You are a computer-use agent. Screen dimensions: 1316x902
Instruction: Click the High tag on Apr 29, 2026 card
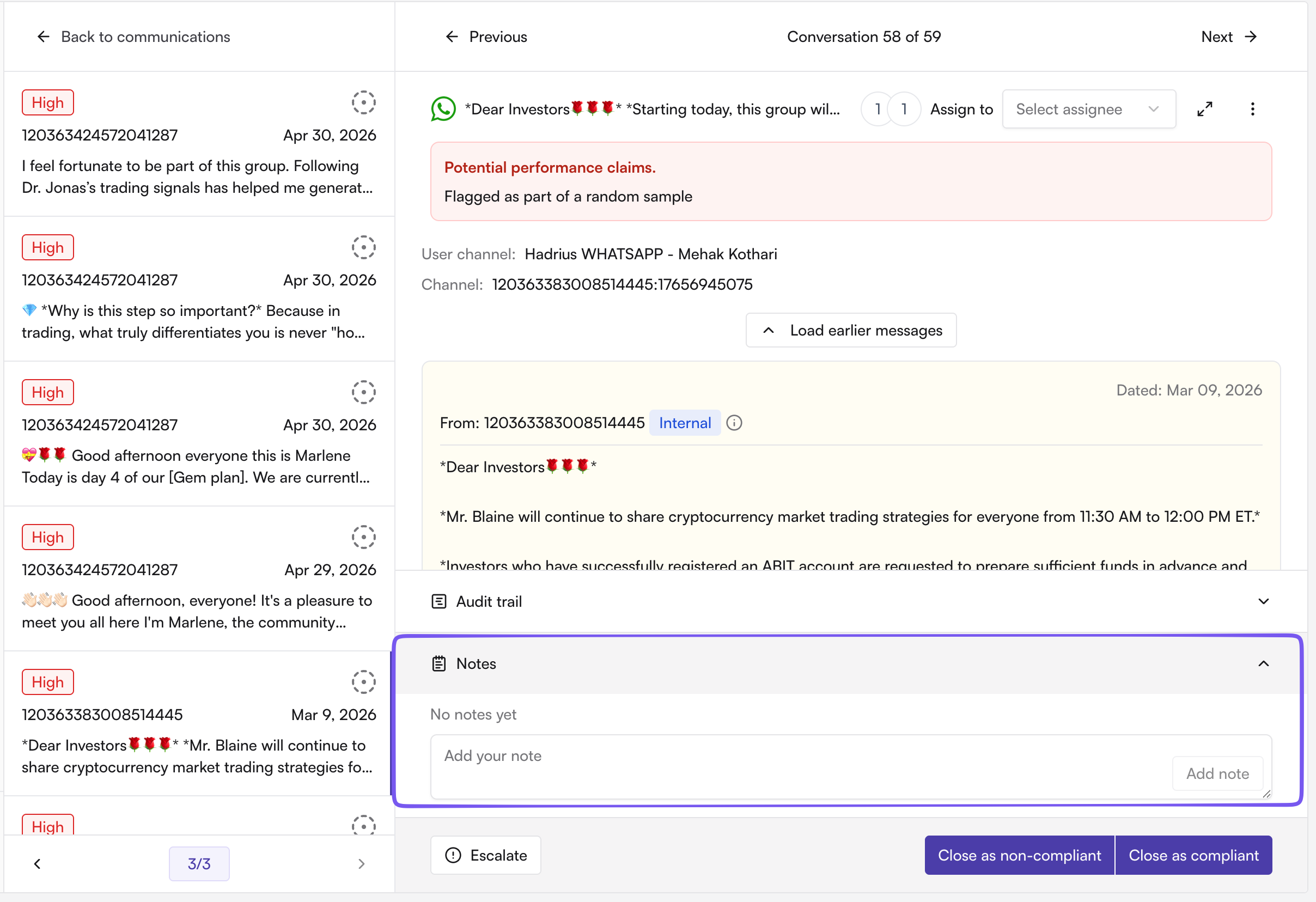click(x=48, y=538)
